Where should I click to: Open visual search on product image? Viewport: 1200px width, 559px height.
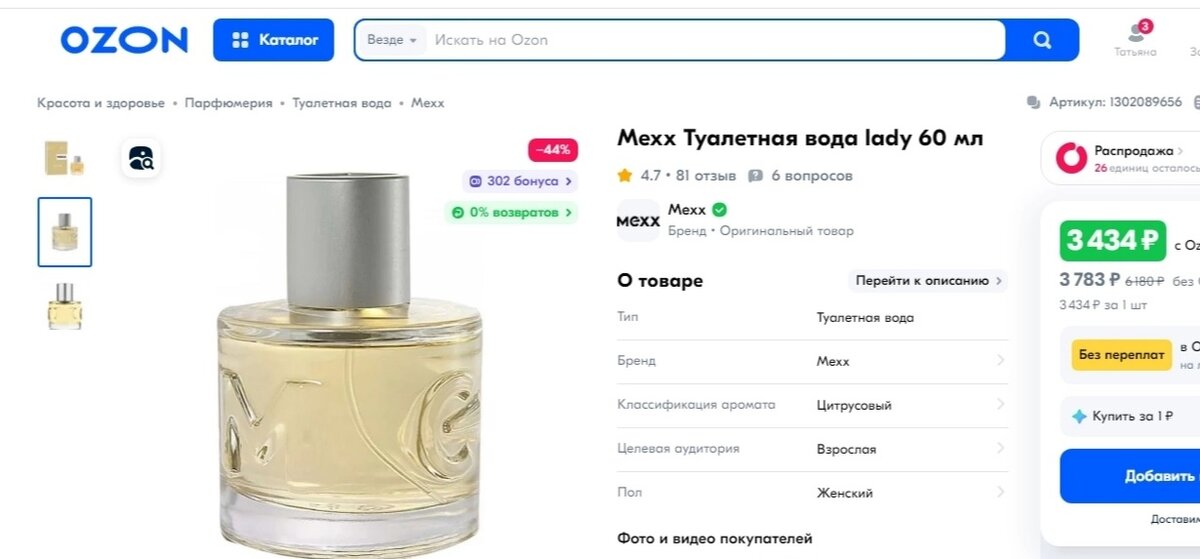(x=141, y=158)
